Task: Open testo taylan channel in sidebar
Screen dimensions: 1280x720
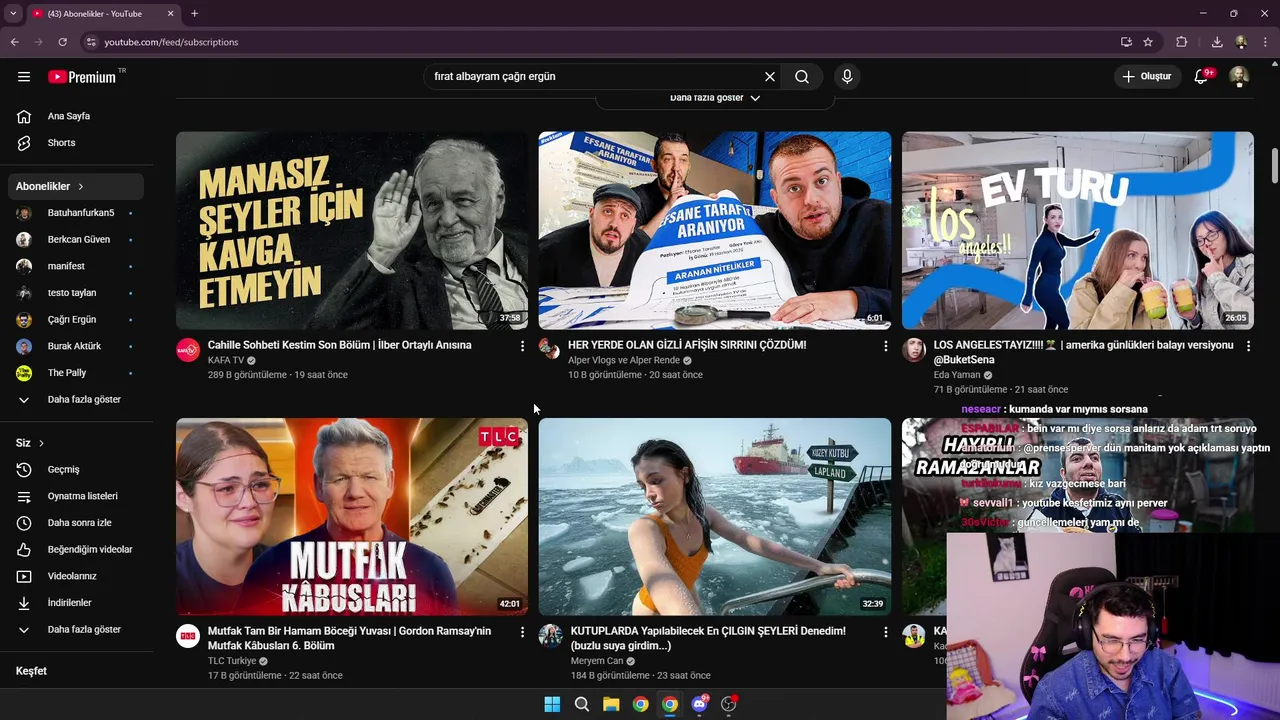Action: coord(78,293)
